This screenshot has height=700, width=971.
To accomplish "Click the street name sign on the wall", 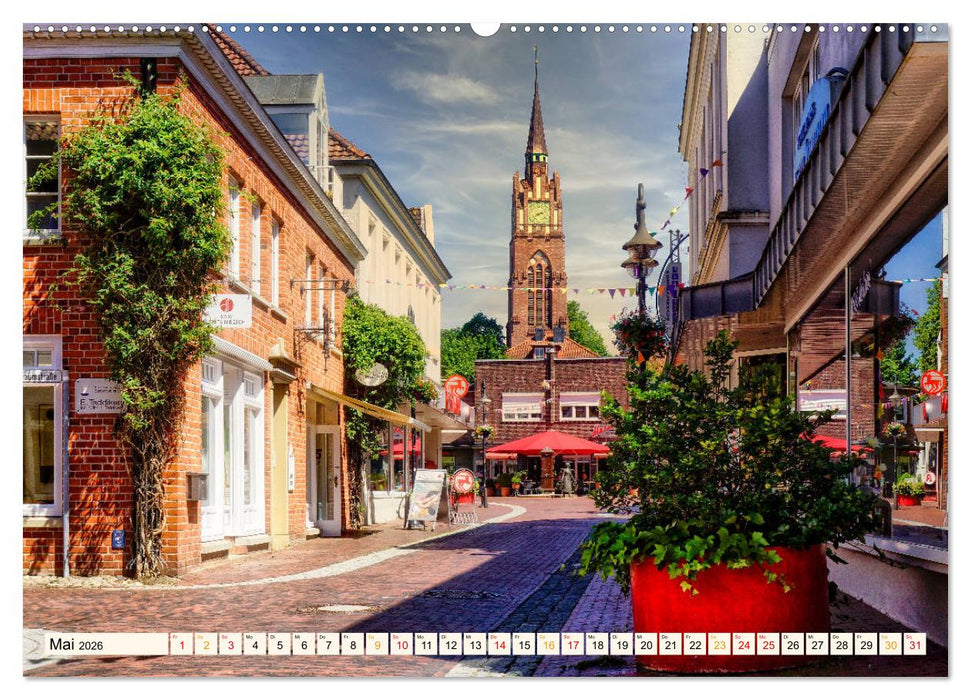I will 40,375.
